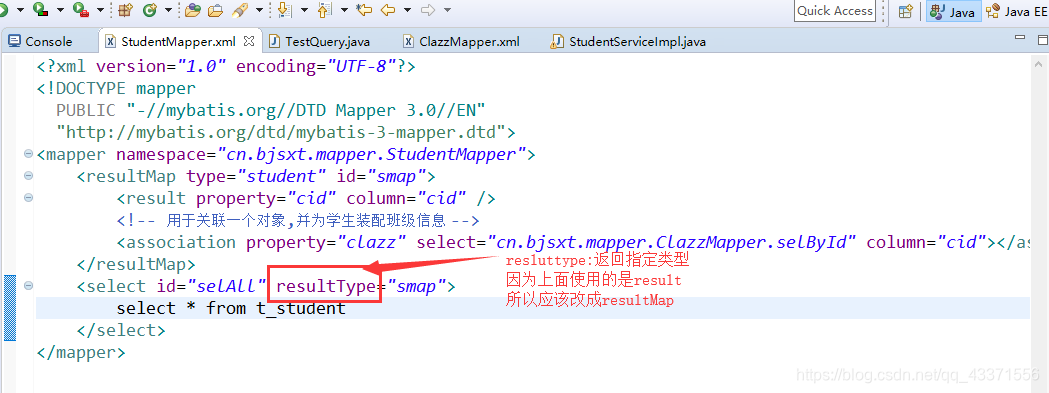Minimize the editor area
Screen dimensions: 1049x393
(1020, 37)
